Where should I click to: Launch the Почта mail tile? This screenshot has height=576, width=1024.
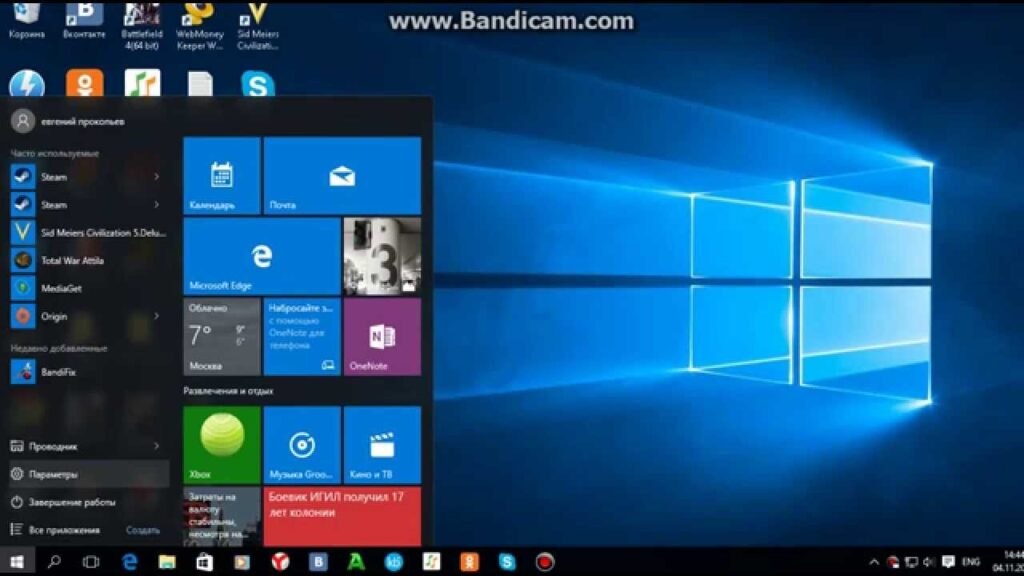pos(342,176)
